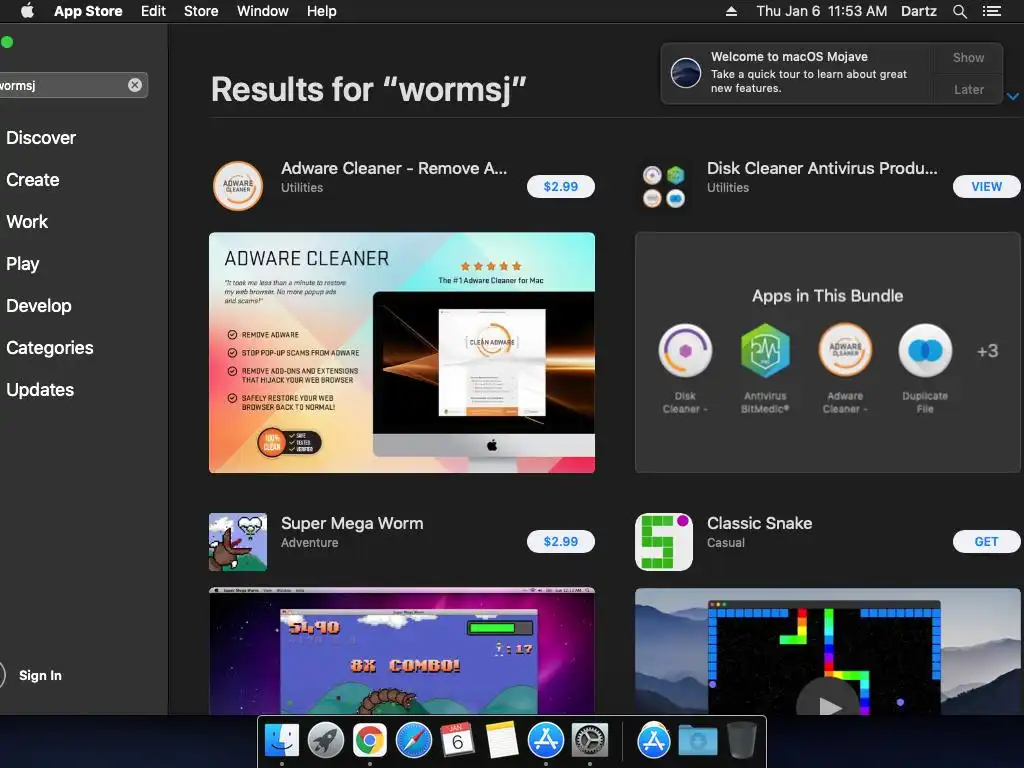Go to the Discover section

[x=41, y=138]
